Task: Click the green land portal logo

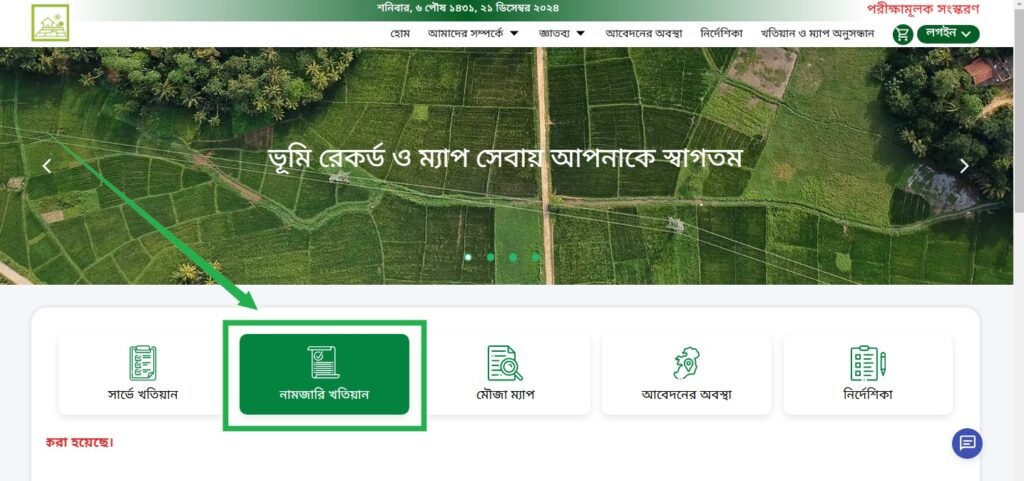Action: [x=50, y=22]
